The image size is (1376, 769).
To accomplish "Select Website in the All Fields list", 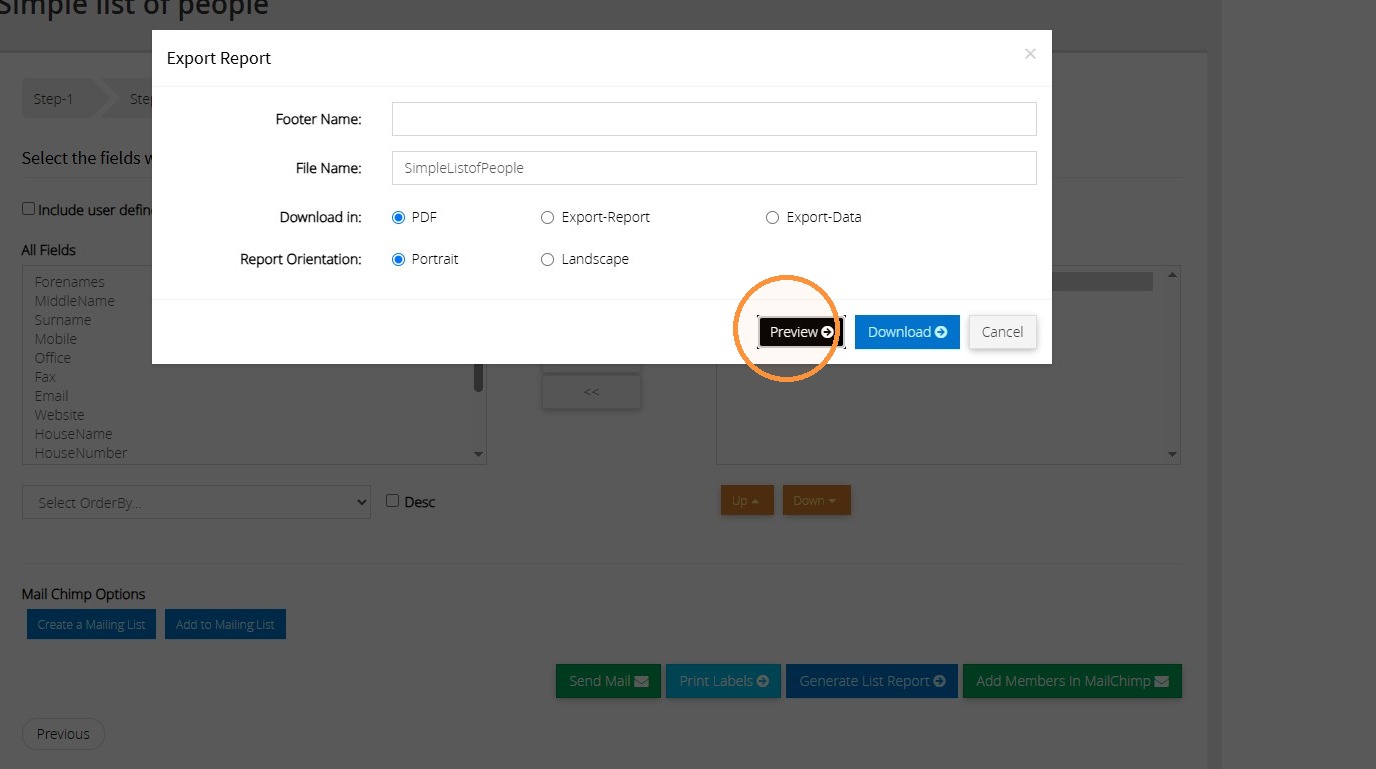I will click(x=59, y=415).
